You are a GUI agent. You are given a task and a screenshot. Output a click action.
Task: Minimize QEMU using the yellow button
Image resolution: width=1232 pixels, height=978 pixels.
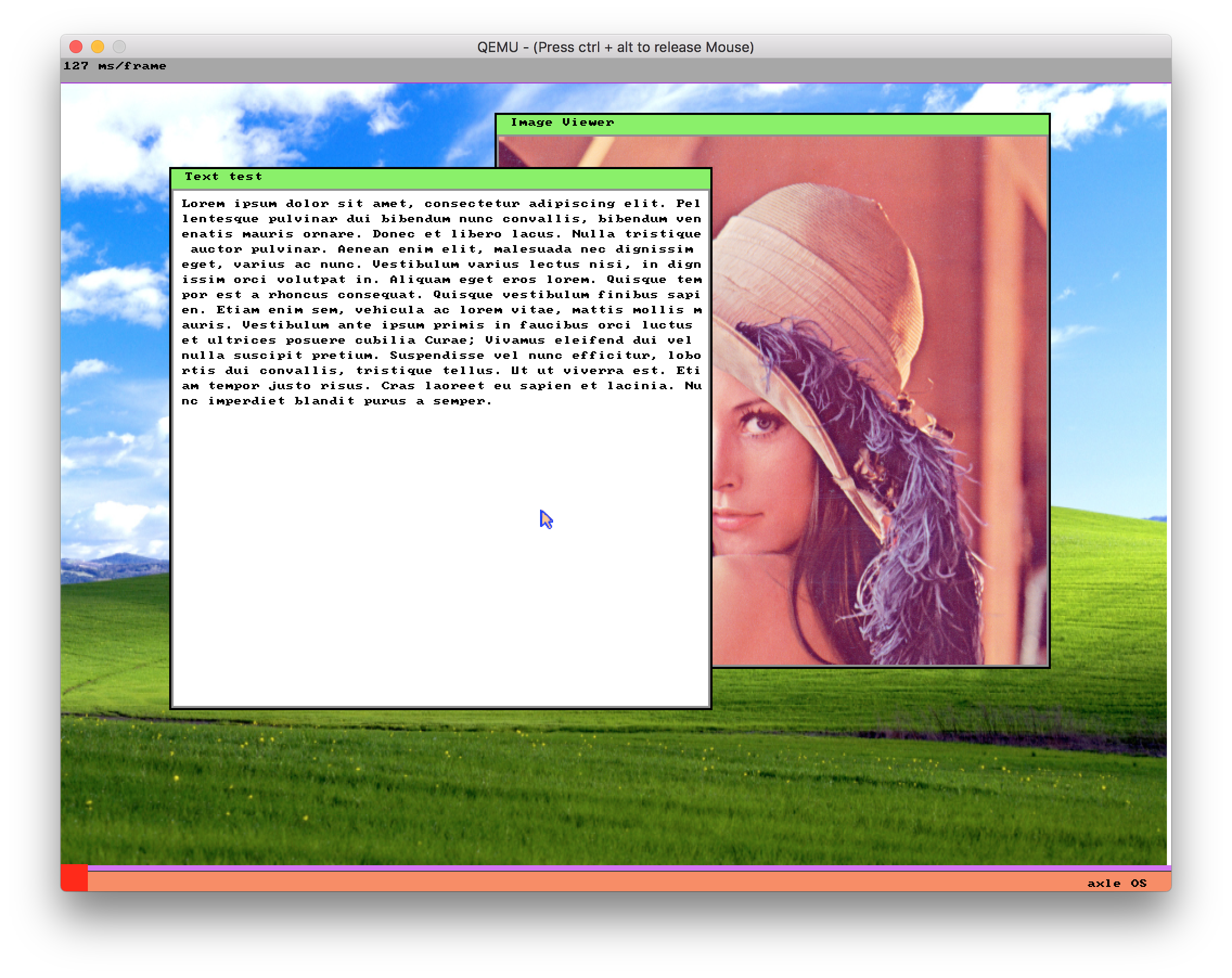click(98, 47)
